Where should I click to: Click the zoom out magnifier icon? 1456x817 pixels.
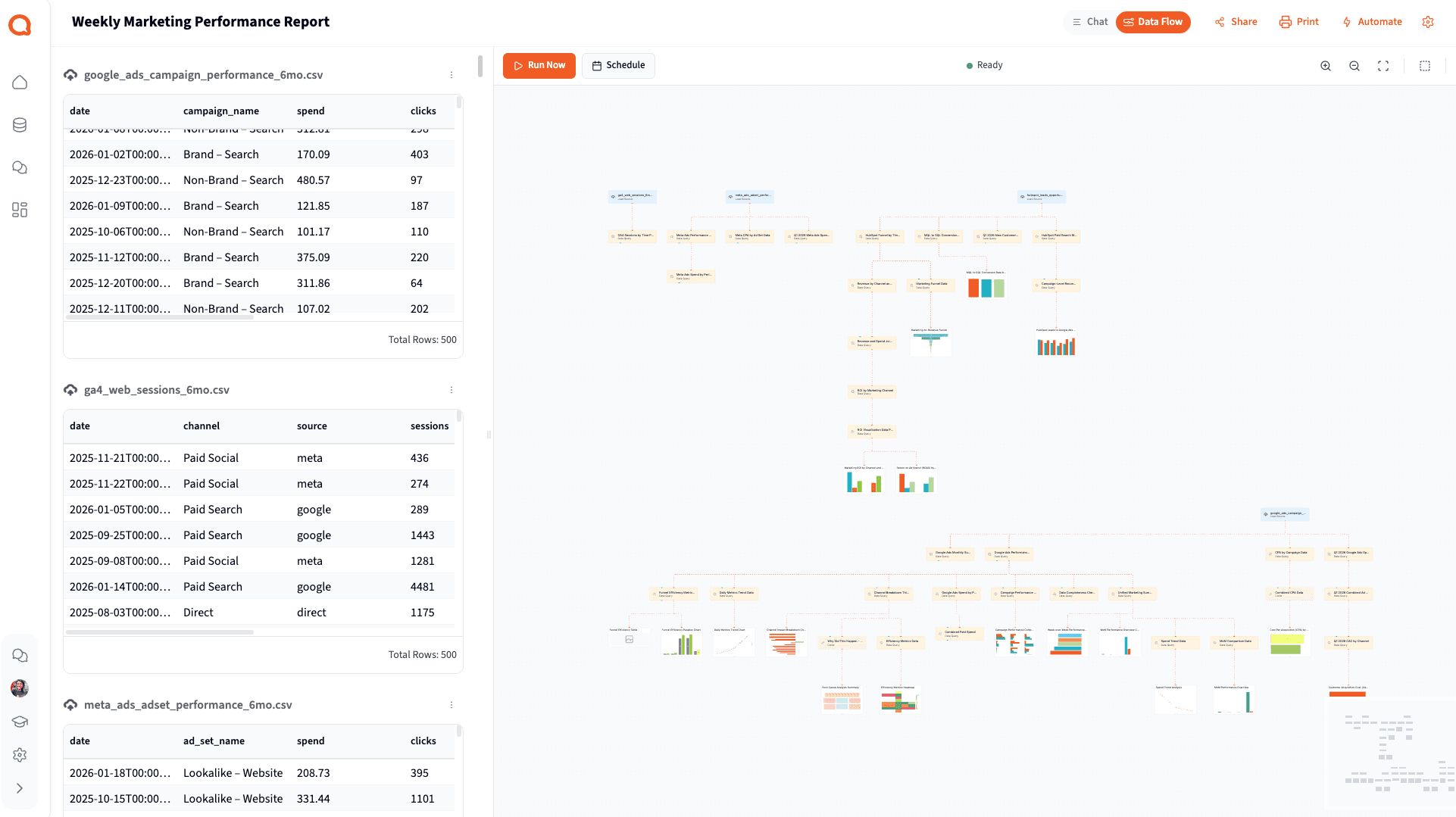tap(1354, 66)
